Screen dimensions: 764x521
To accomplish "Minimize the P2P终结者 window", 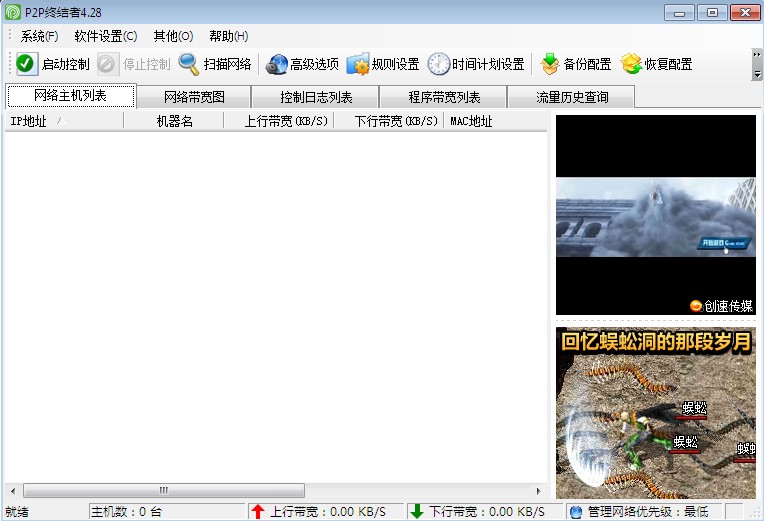I will click(680, 12).
